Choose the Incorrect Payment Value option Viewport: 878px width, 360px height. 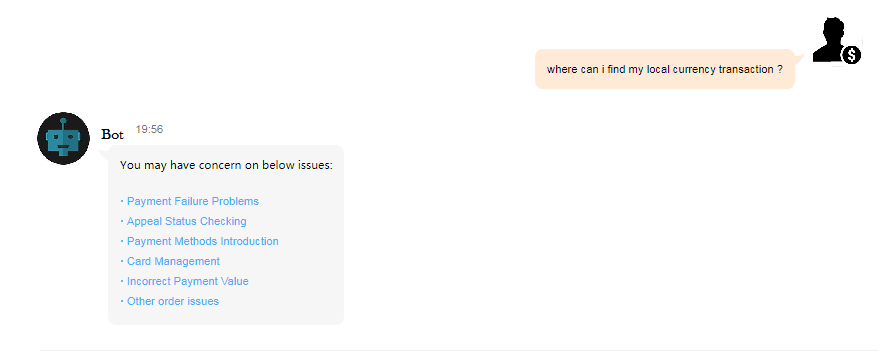188,281
